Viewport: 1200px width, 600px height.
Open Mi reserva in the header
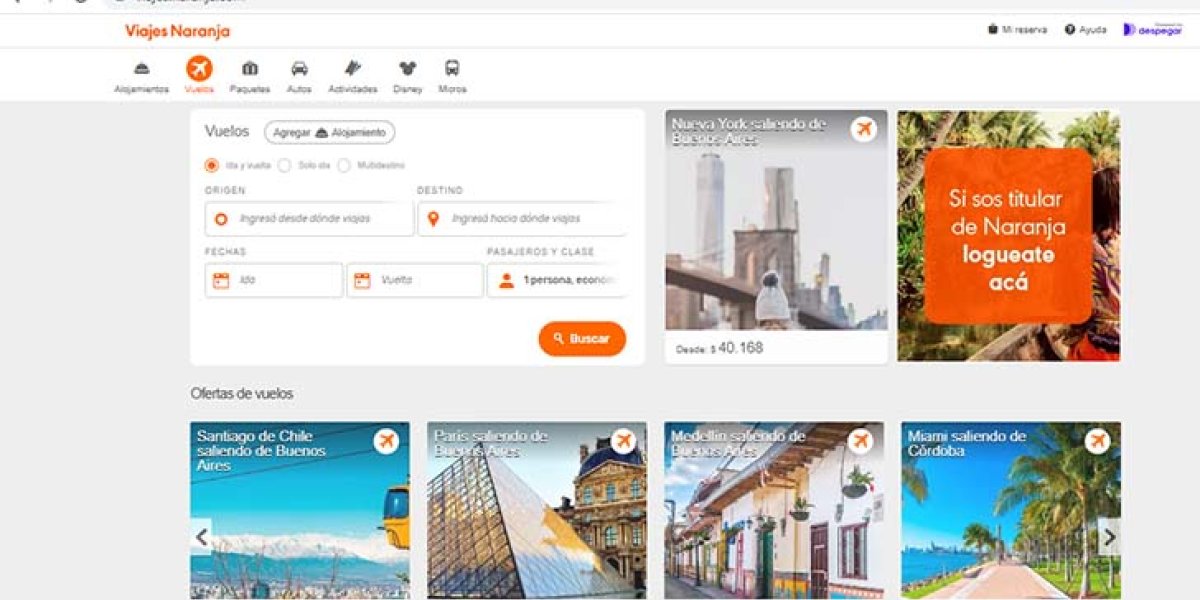(x=1018, y=30)
